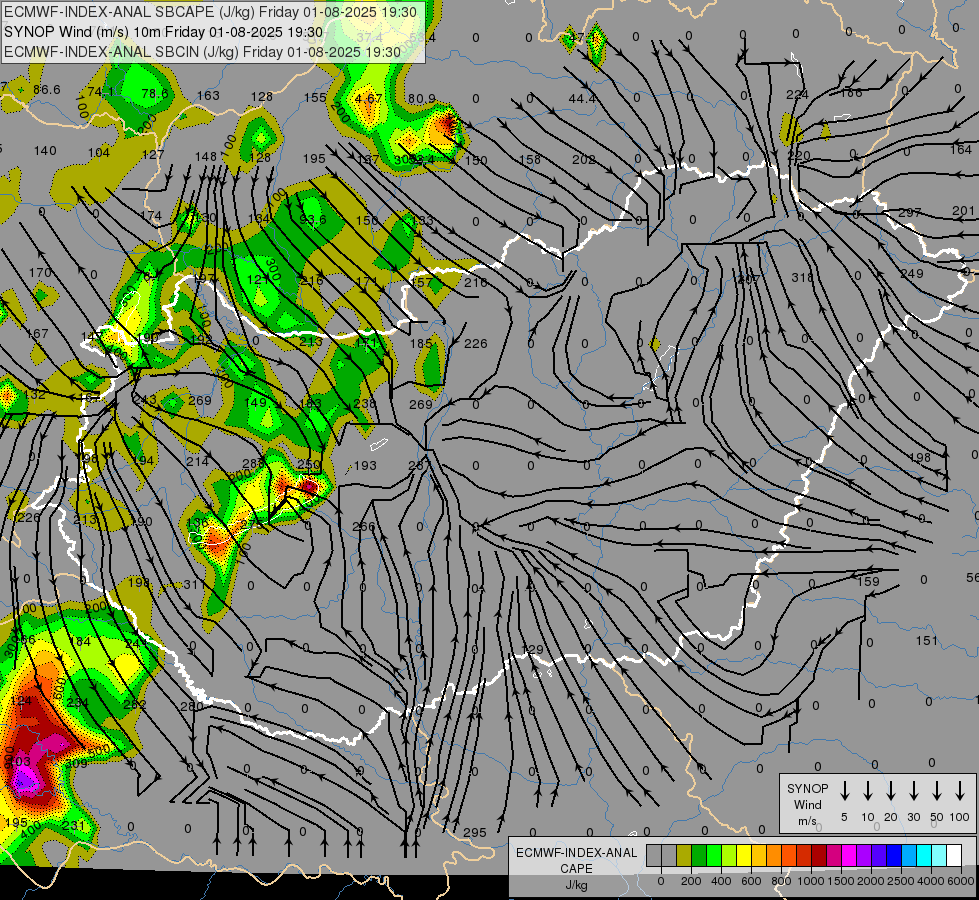Screen dimensions: 979x900
Task: Click the 100 m/s wind arrow in legend
Action: pyautogui.click(x=960, y=791)
